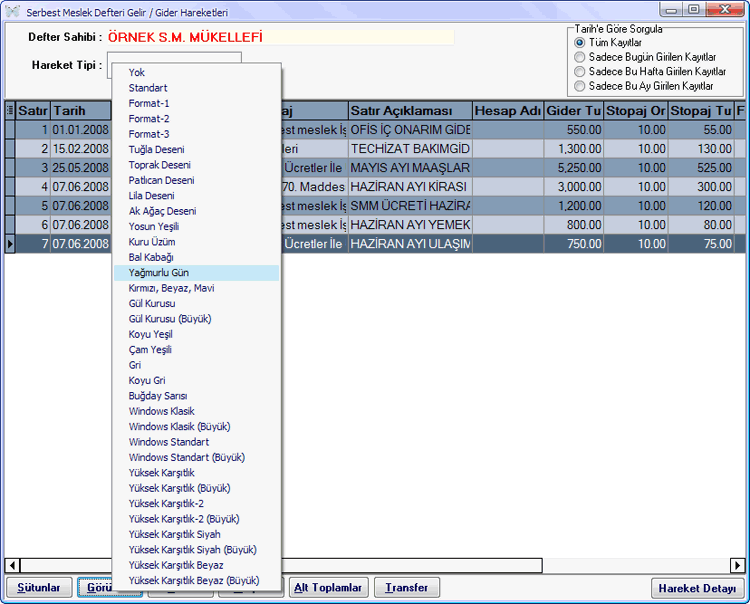This screenshot has width=750, height=604.
Task: Click Satır Açıklaması column header
Action: tap(410, 110)
